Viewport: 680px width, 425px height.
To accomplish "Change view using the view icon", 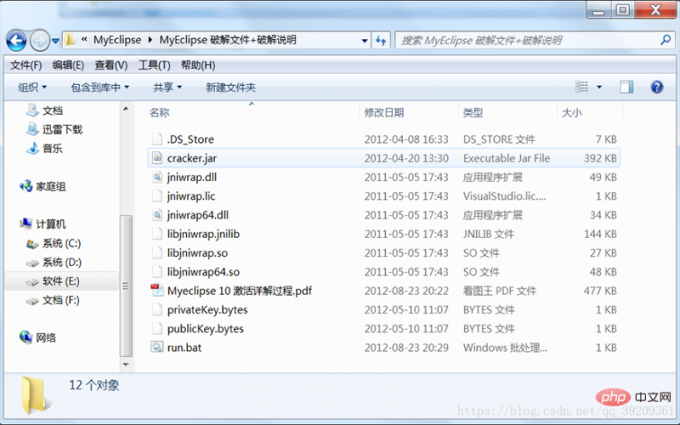I will tap(582, 87).
